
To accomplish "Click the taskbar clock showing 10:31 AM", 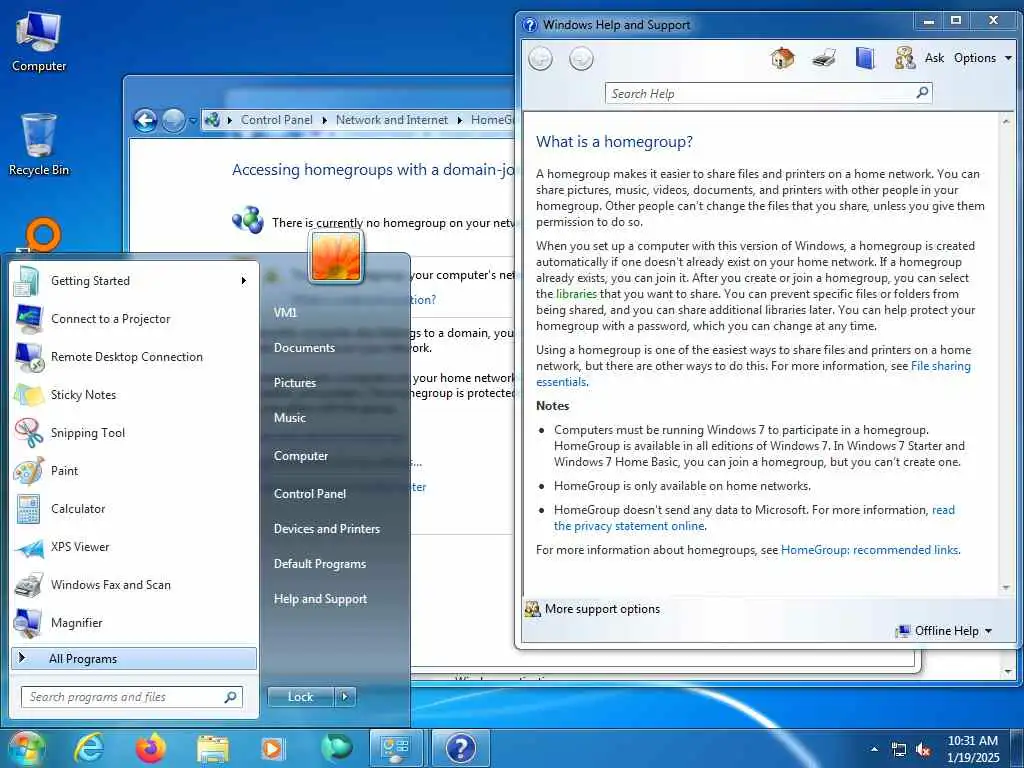I will pyautogui.click(x=972, y=749).
